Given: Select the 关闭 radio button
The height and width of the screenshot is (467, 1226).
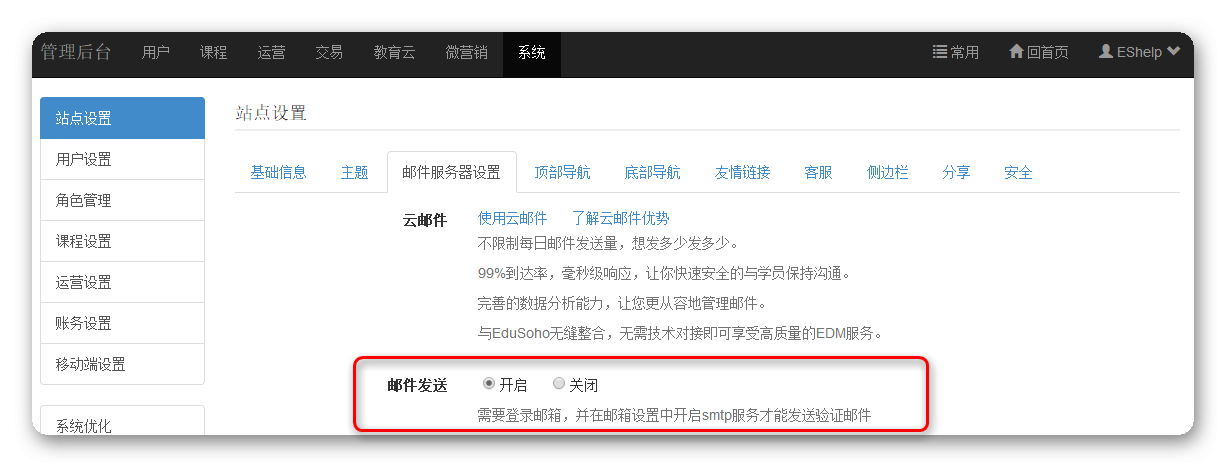Looking at the screenshot, I should pos(559,384).
